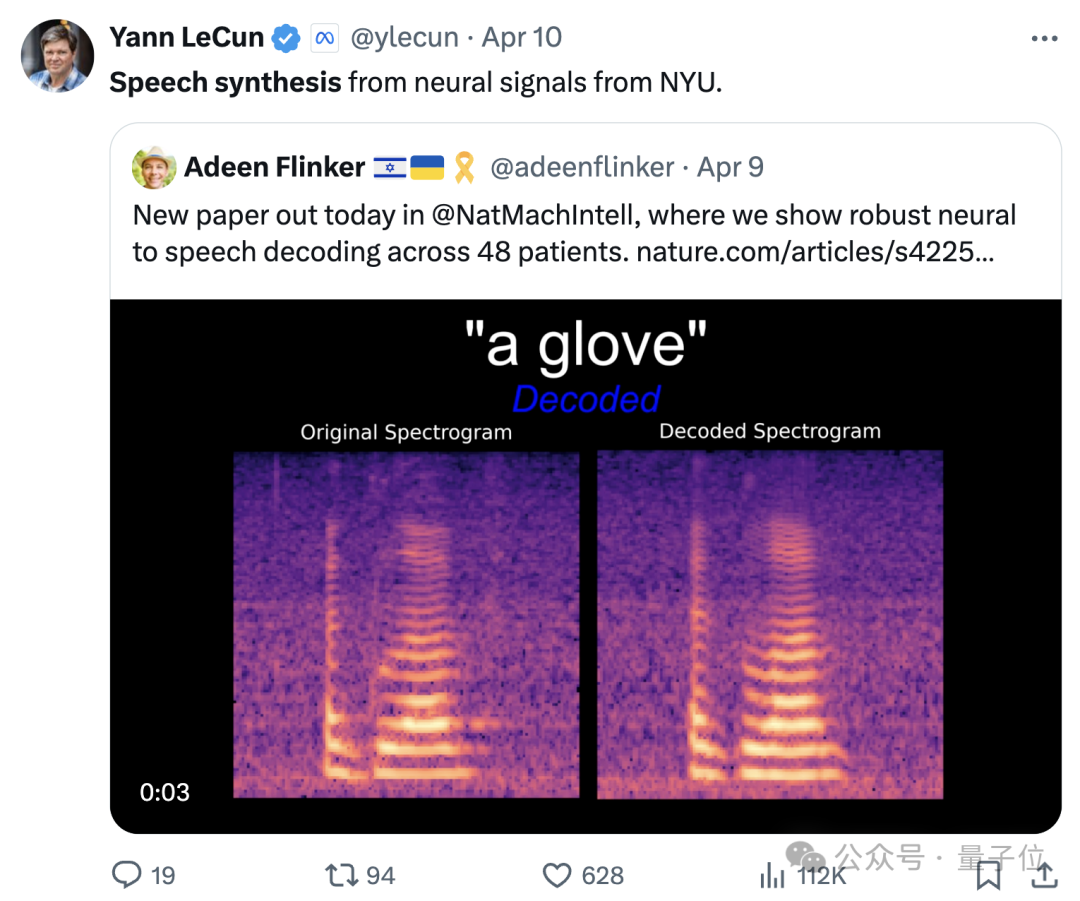Click the share icon on the tweet
1080x901 pixels.
tap(1043, 875)
